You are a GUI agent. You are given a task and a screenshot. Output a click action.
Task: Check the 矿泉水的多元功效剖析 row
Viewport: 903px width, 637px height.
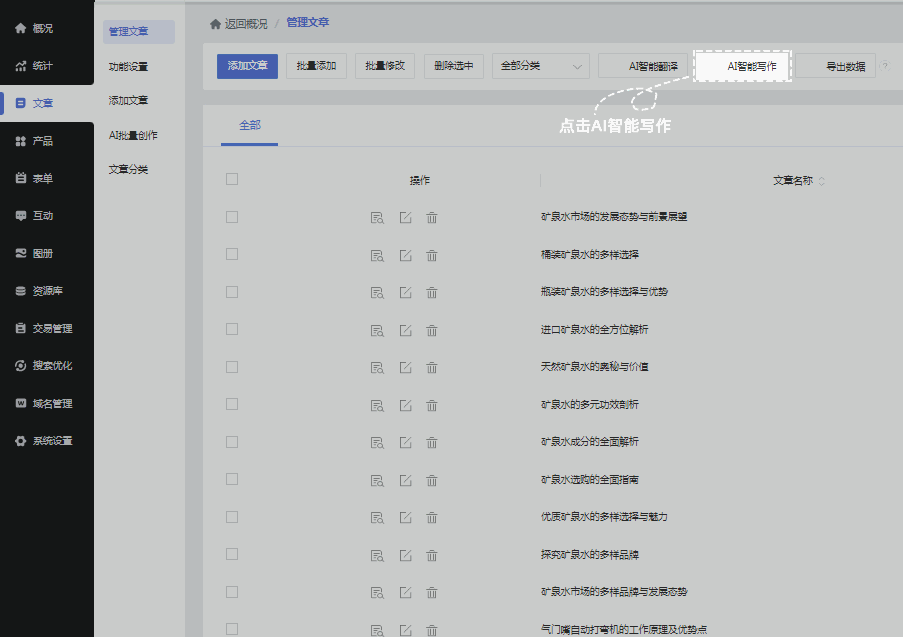click(232, 404)
